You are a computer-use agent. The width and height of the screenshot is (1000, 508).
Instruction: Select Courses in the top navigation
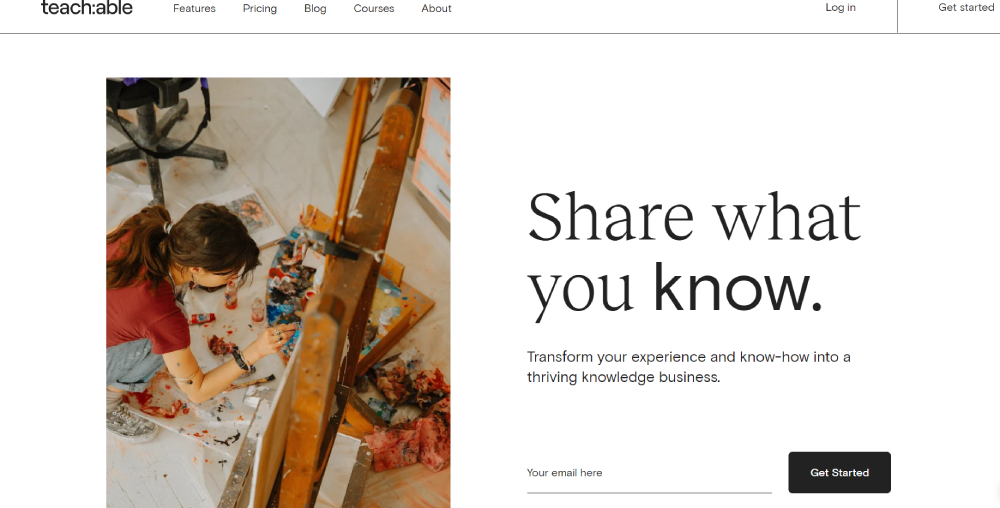tap(374, 9)
